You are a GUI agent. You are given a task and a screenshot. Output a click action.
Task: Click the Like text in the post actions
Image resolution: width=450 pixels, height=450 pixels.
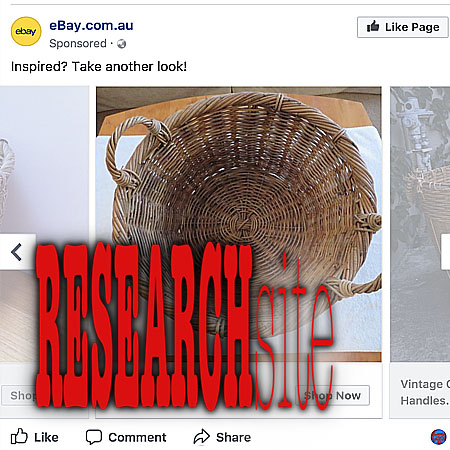[x=46, y=437]
